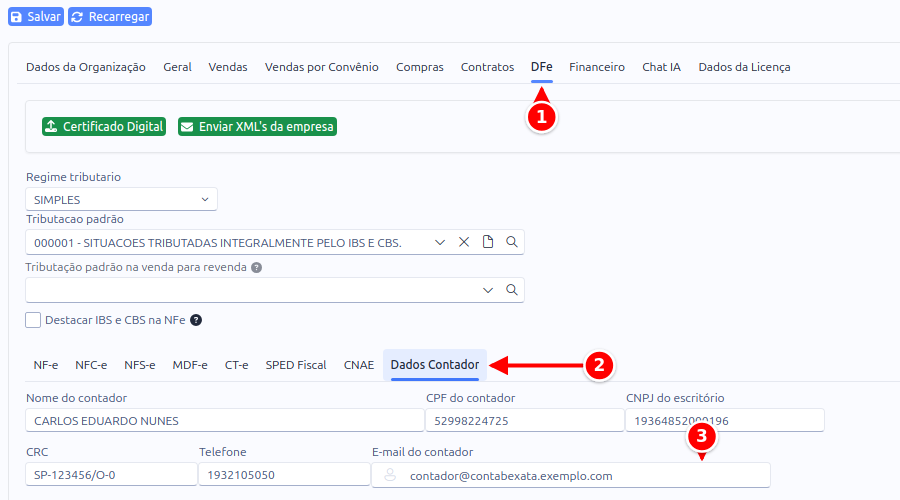Click search icon in venda para revenda field

[511, 290]
